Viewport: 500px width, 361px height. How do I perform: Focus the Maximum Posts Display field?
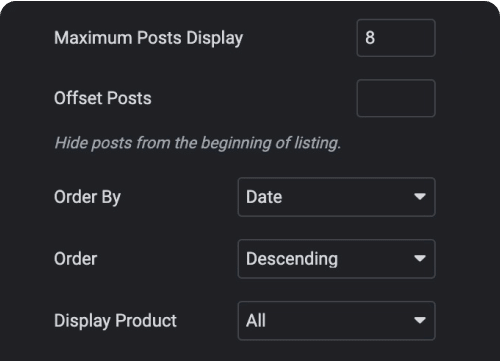pyautogui.click(x=396, y=38)
